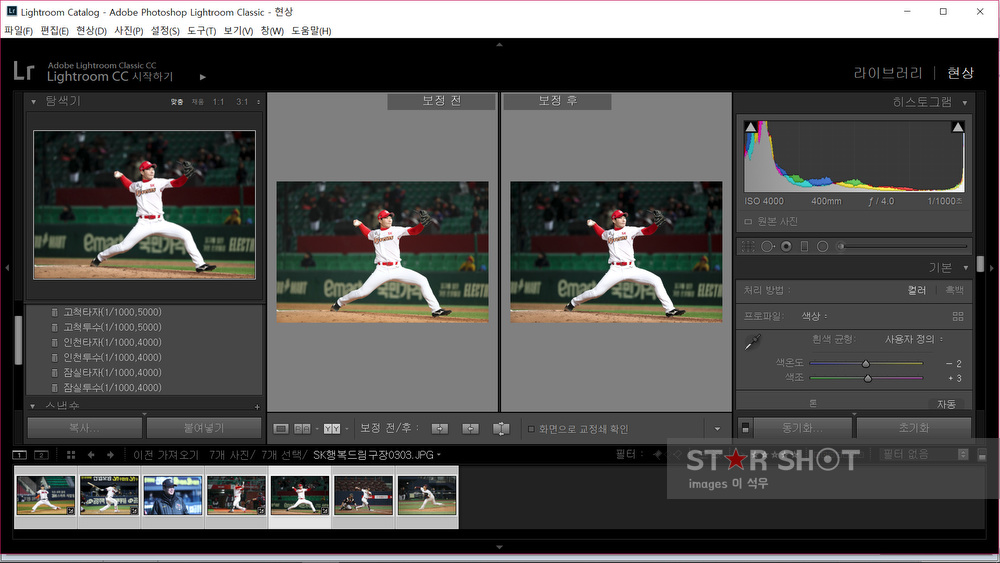Toggle the 원본 사진 checkbox
The height and width of the screenshot is (563, 1000).
748,222
